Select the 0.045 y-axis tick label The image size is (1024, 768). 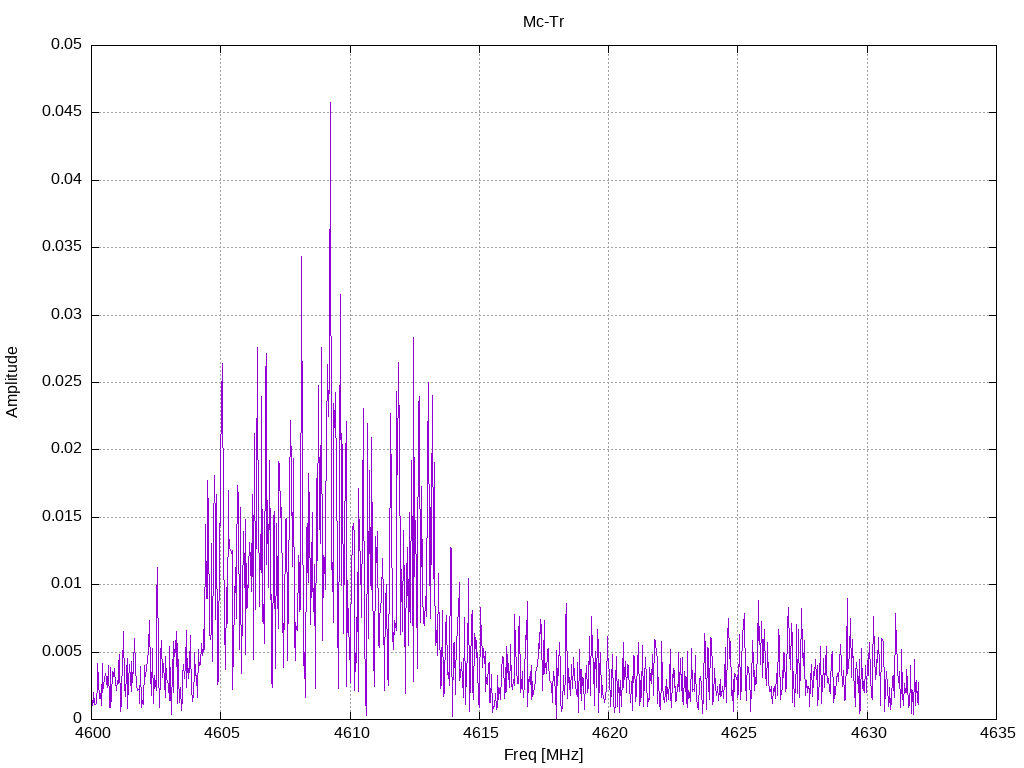pos(62,112)
